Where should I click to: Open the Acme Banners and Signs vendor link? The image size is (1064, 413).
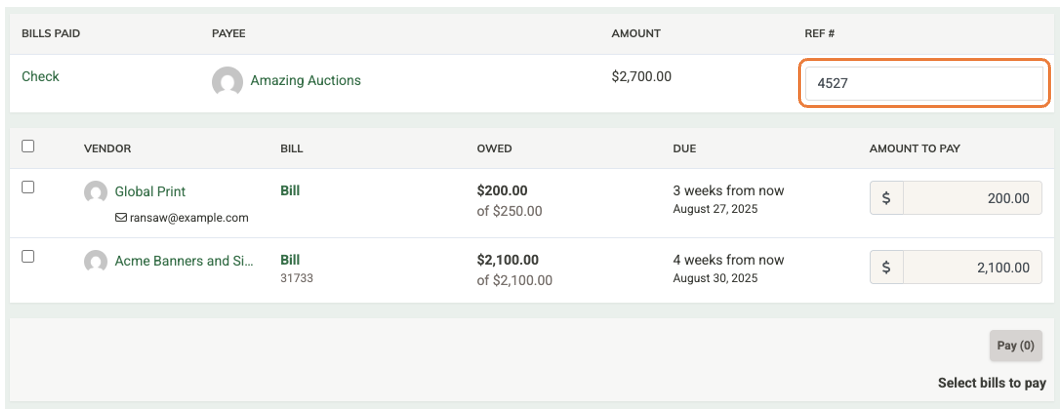(x=184, y=260)
